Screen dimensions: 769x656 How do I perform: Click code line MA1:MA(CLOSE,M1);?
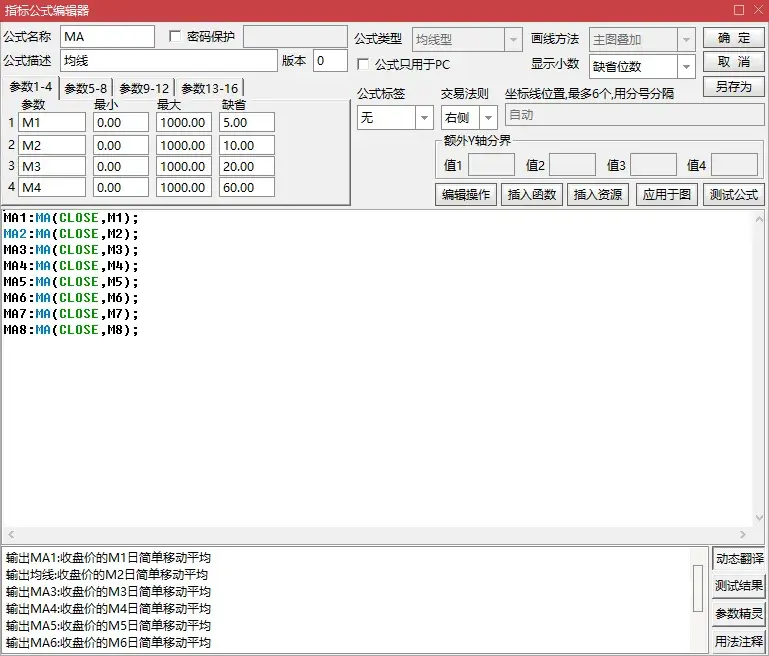71,218
